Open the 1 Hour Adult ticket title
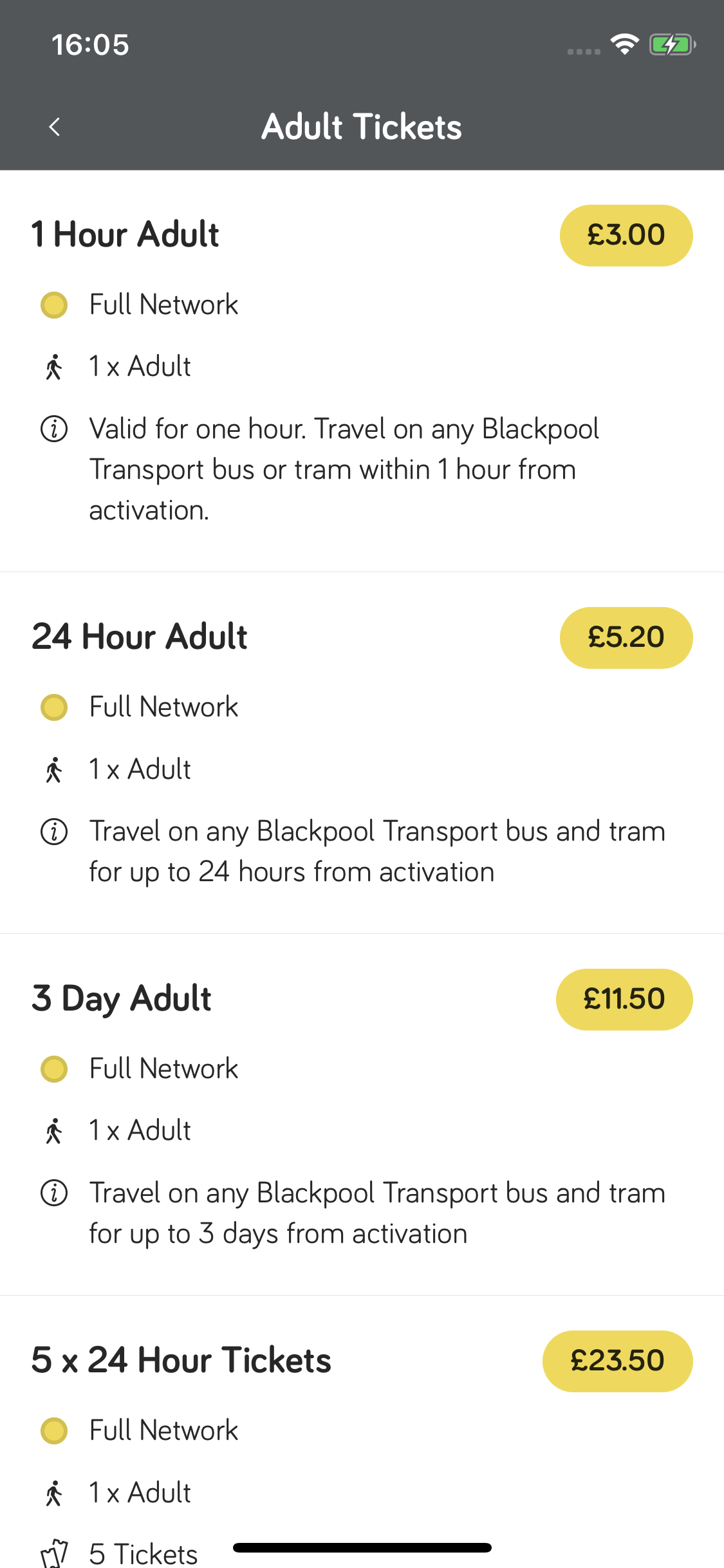Screen dimensions: 724x1568 125,234
